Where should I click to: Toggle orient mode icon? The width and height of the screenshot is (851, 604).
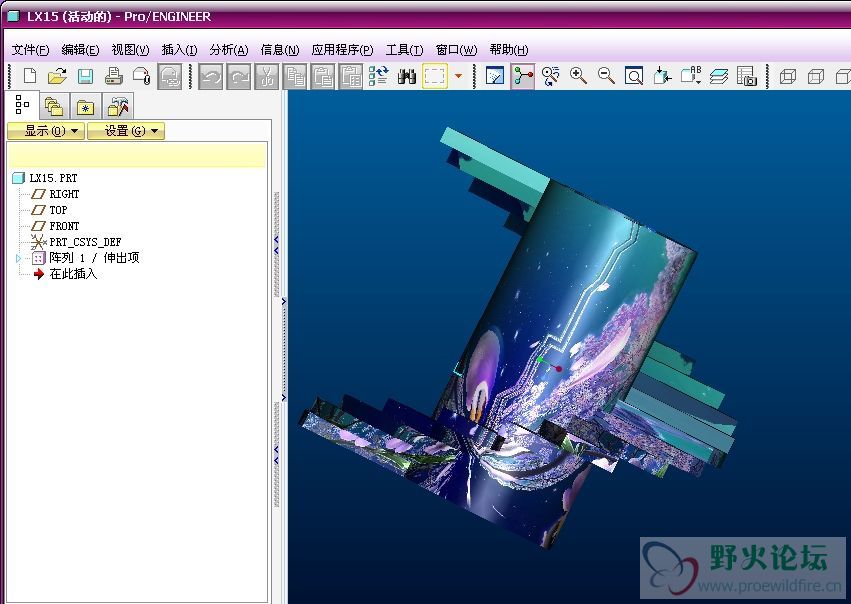click(x=551, y=76)
